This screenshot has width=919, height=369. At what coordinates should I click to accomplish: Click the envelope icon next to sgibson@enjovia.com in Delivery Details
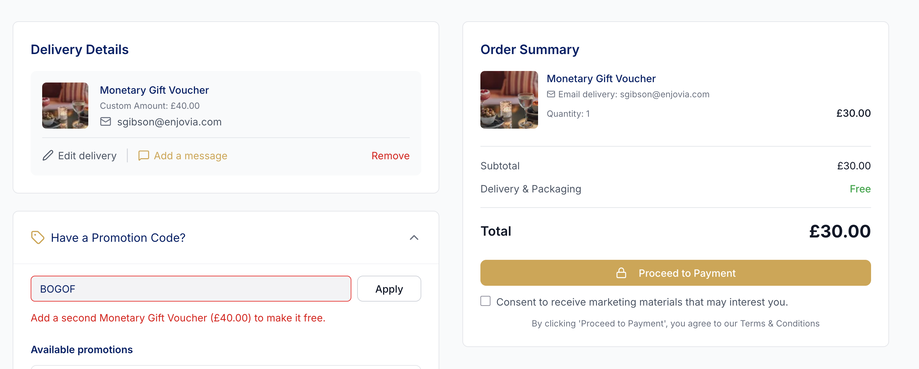[x=105, y=122]
